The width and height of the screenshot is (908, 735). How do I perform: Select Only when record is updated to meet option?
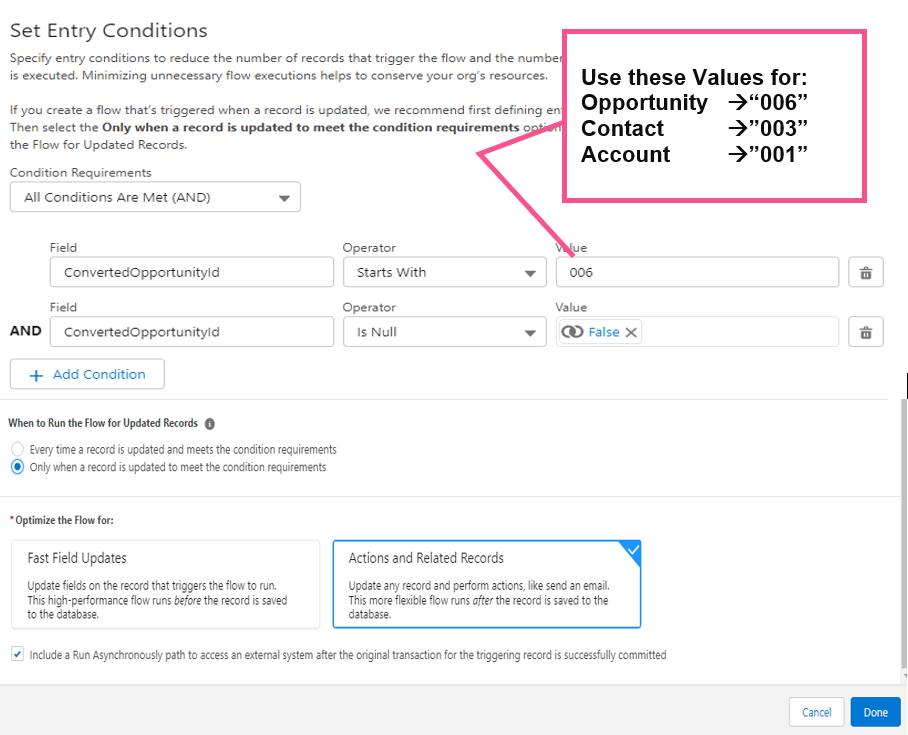pos(17,467)
